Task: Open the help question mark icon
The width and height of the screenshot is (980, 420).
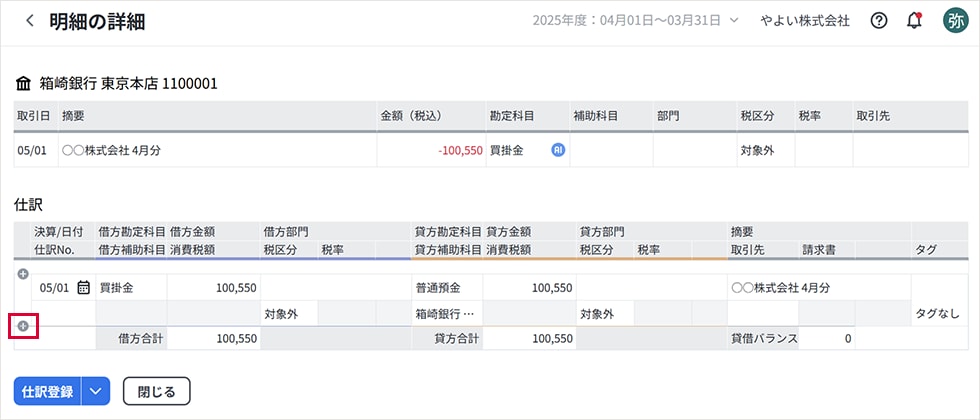Action: 879,21
